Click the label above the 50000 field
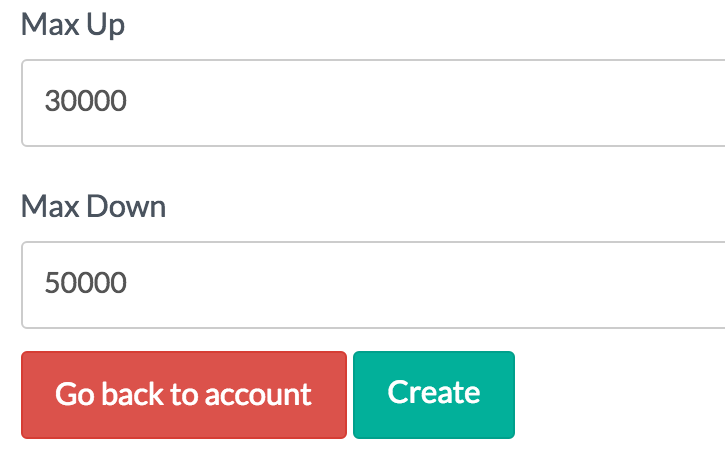The height and width of the screenshot is (457, 725). (x=94, y=207)
